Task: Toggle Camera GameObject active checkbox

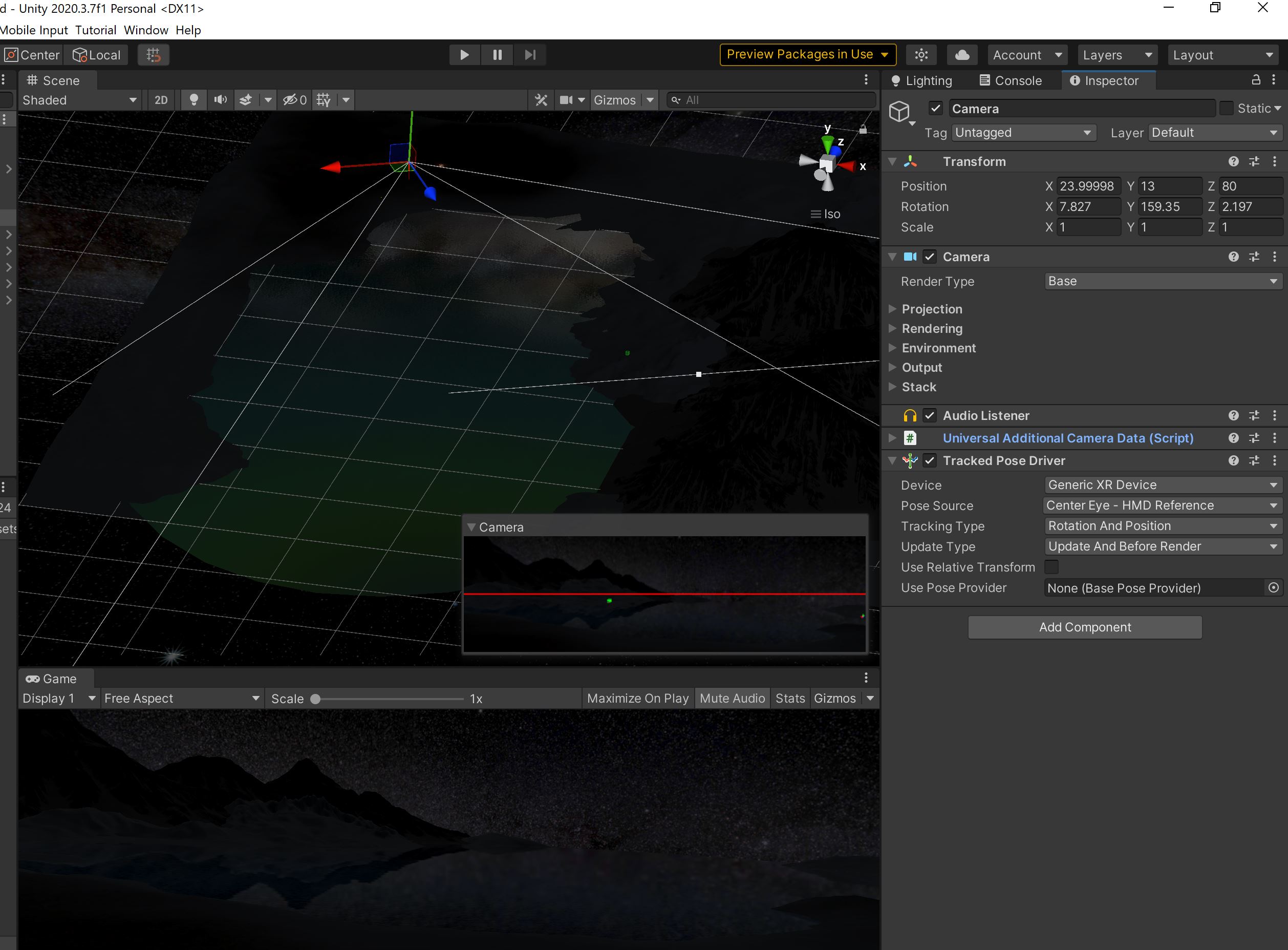Action: (x=936, y=108)
